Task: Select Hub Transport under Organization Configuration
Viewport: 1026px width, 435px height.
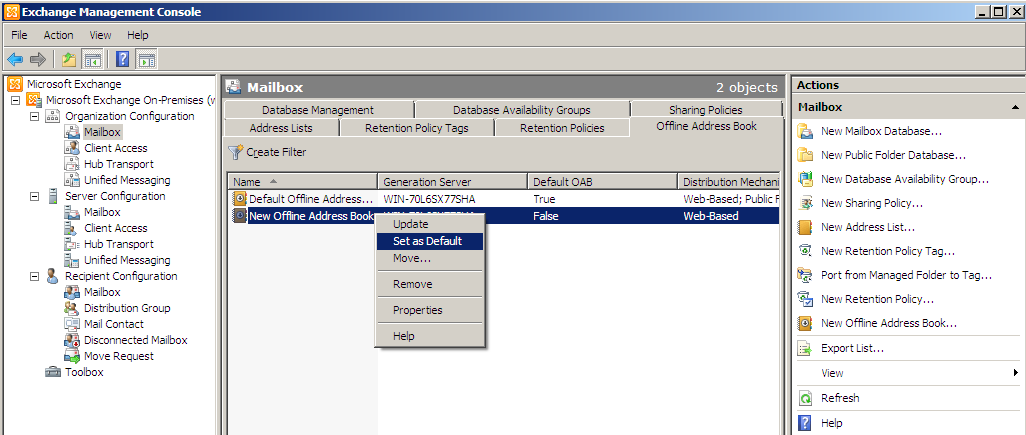Action: tap(119, 164)
